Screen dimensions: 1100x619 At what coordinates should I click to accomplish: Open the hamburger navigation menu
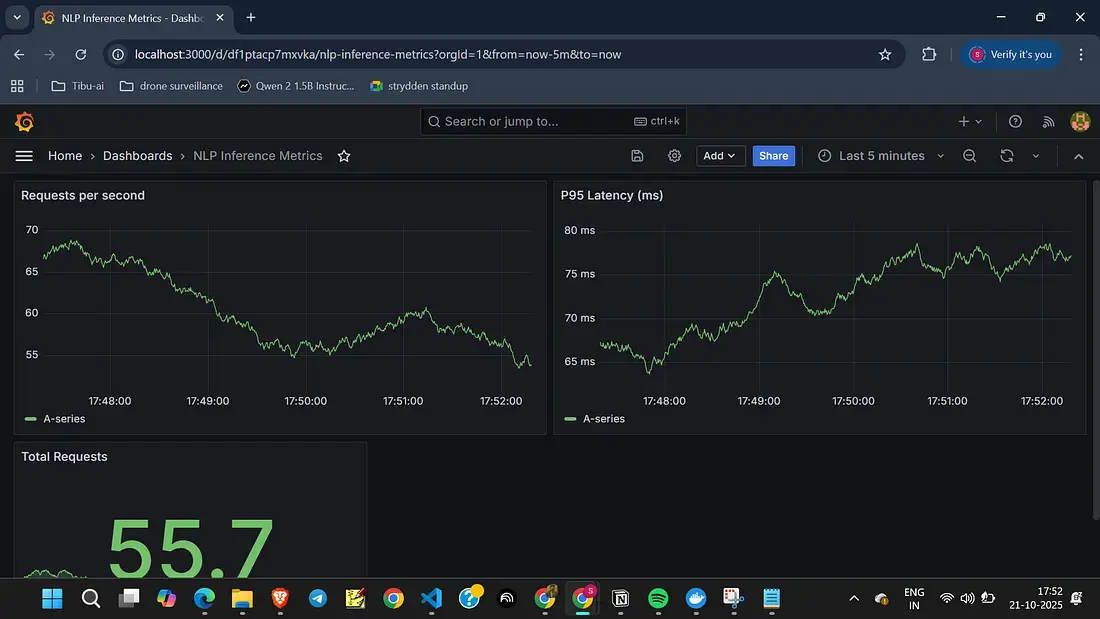coord(24,156)
